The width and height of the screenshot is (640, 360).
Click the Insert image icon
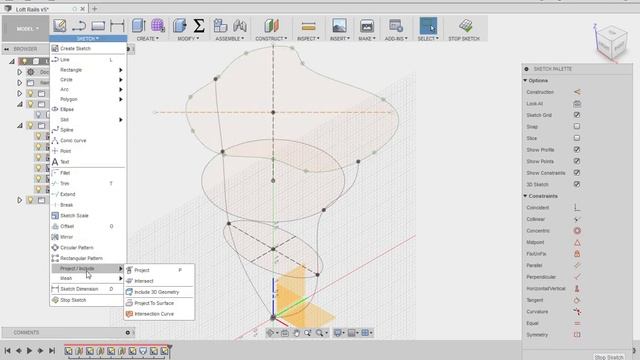[339, 26]
